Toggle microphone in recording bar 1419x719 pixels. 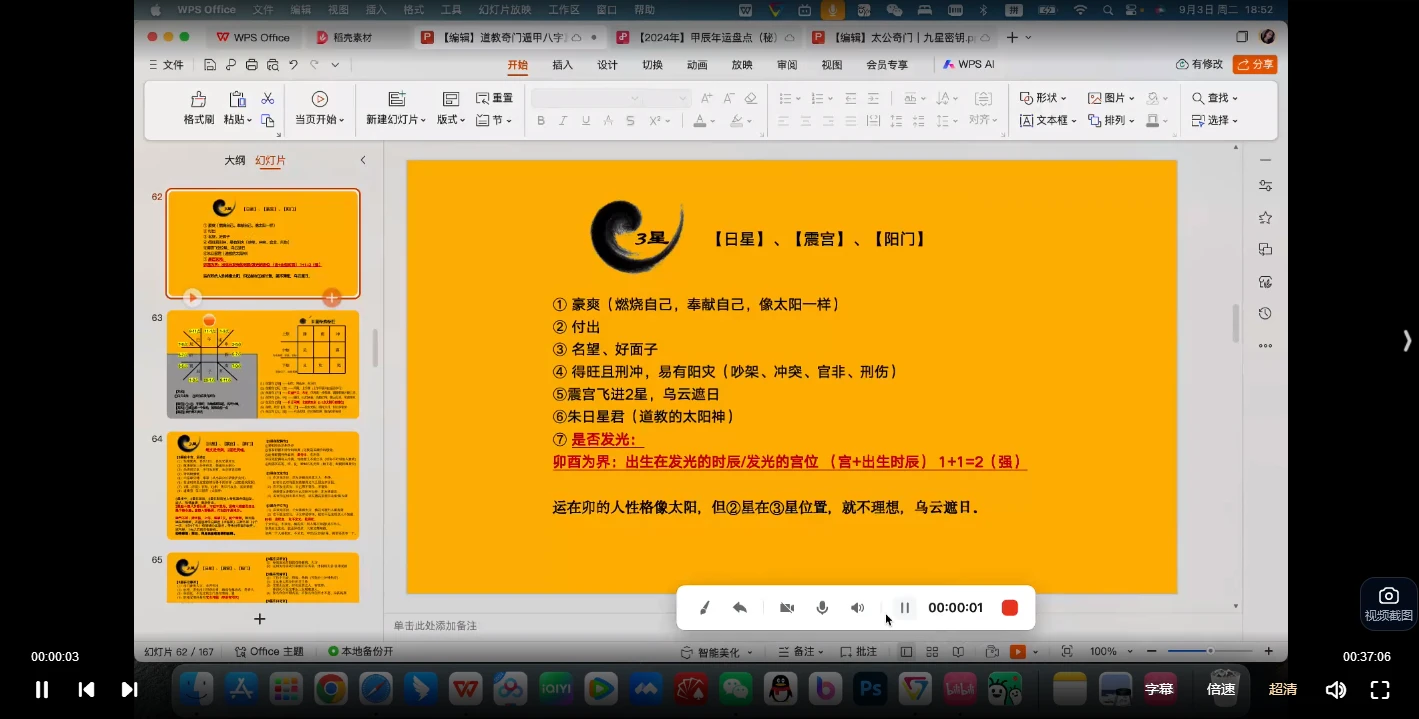click(x=822, y=608)
